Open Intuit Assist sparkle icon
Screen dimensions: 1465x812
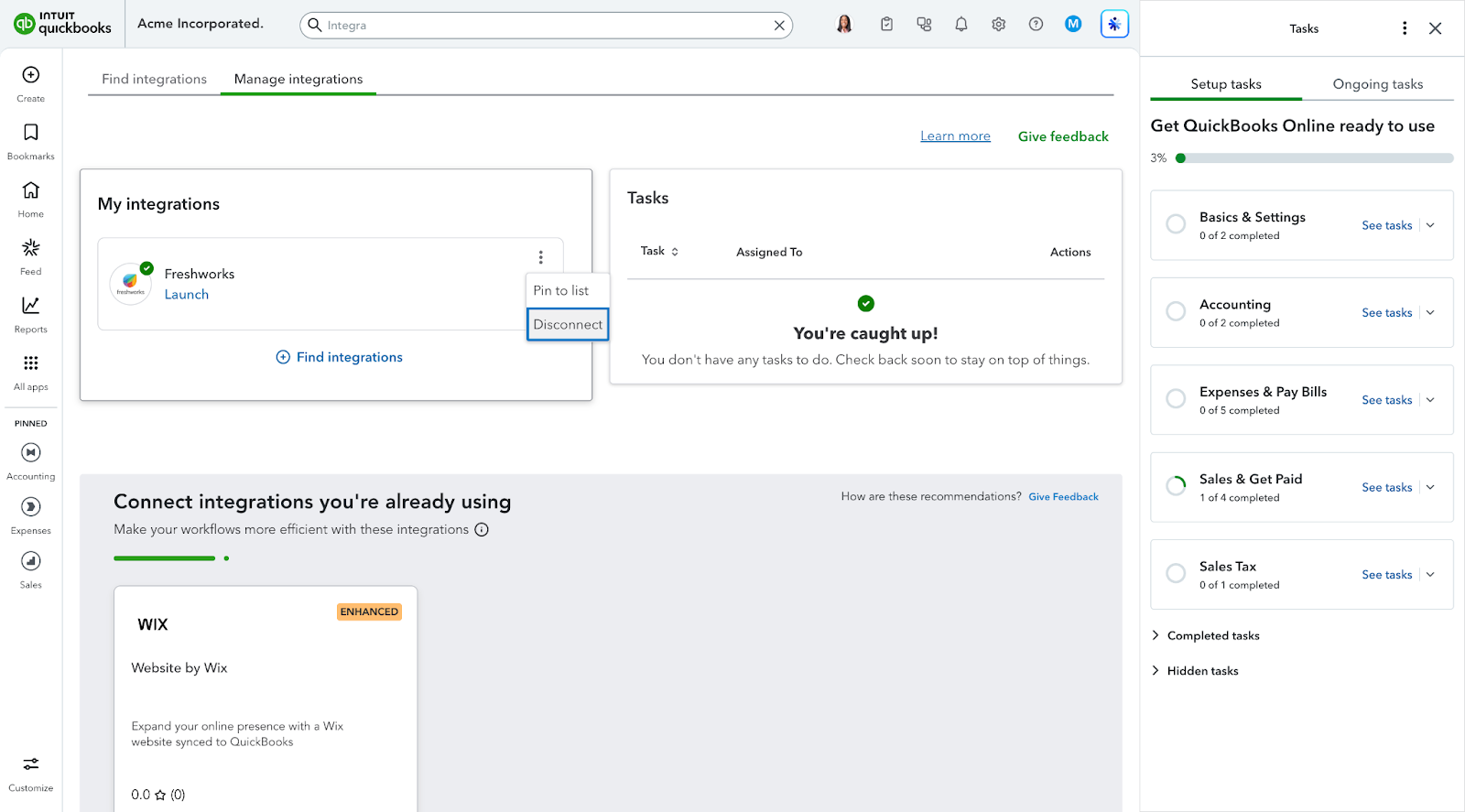(x=1114, y=25)
